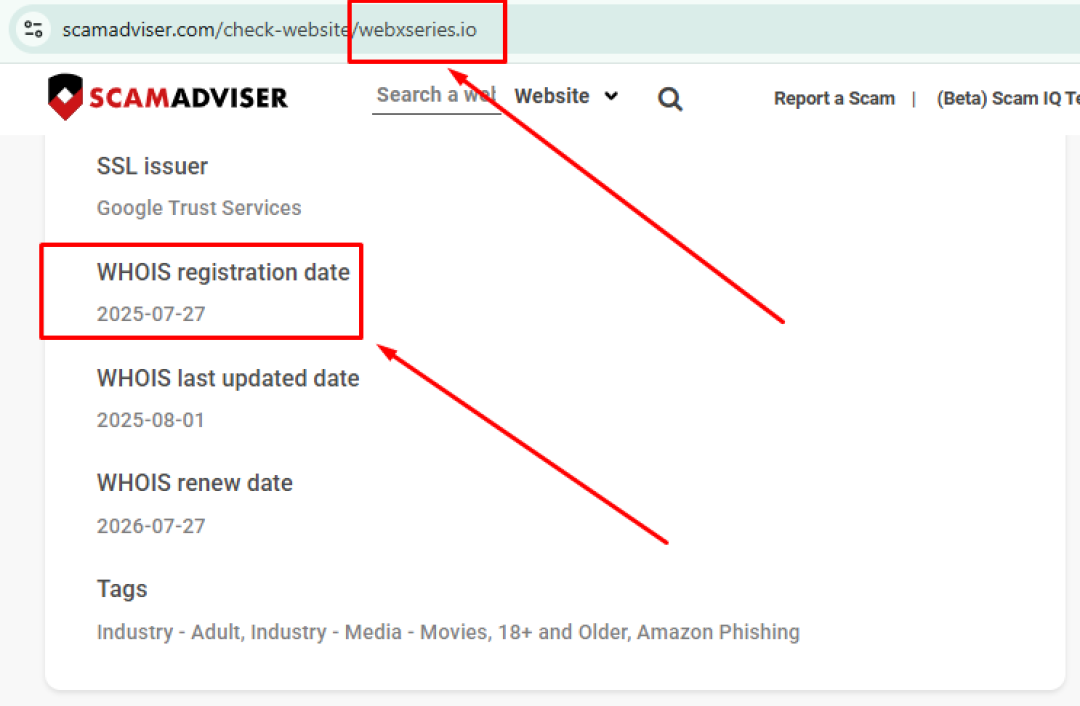Click the browser address bar URL
The image size is (1080, 706).
point(269,30)
